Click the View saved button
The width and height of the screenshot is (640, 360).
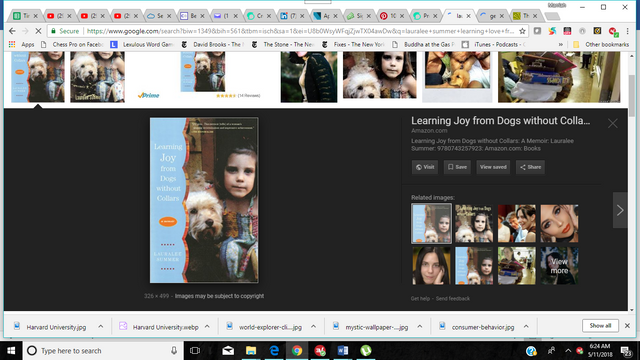click(x=493, y=167)
